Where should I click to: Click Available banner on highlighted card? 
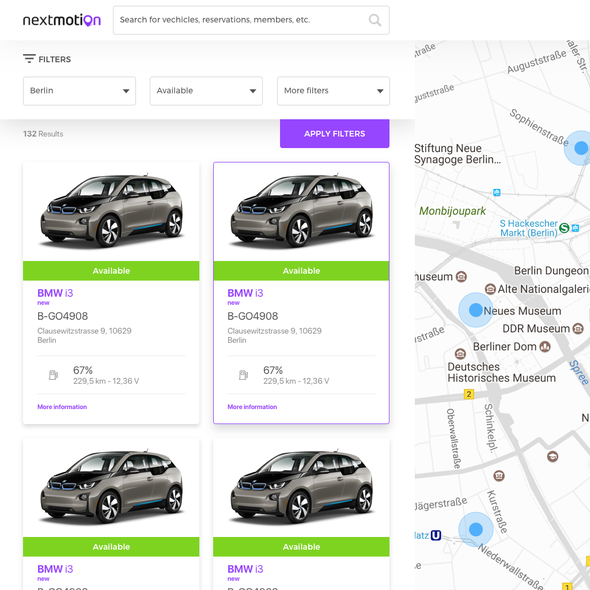click(301, 271)
